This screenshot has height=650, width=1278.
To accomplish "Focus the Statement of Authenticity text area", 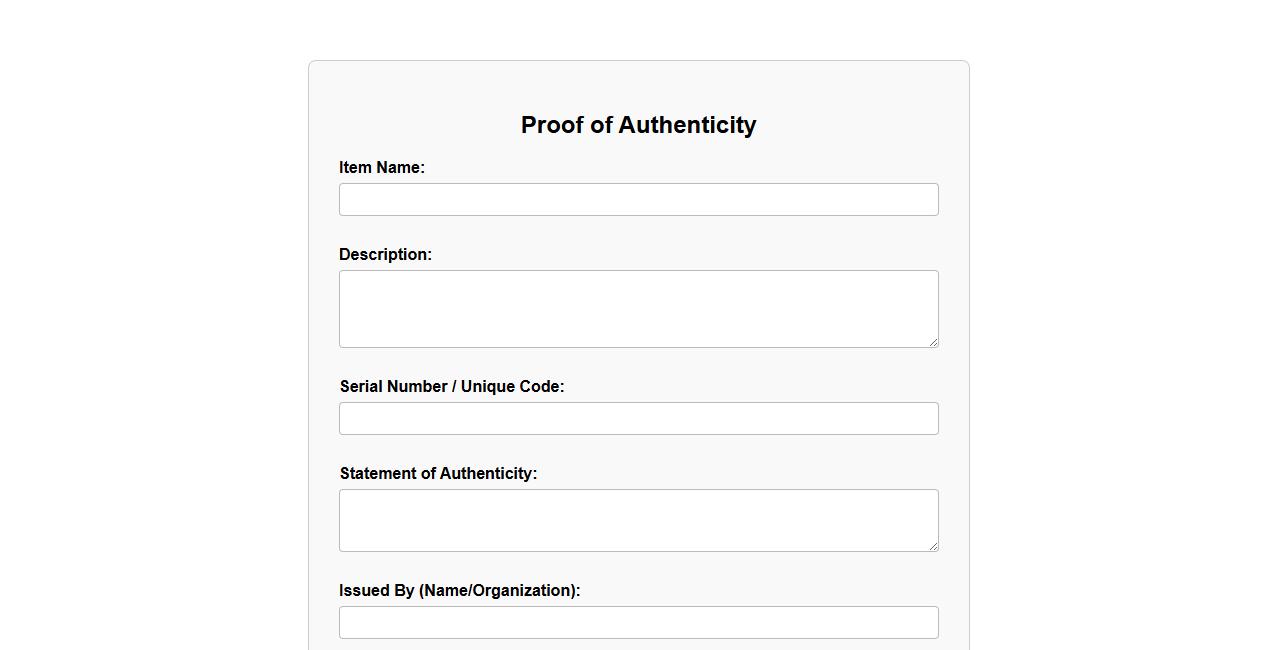I will (x=638, y=520).
